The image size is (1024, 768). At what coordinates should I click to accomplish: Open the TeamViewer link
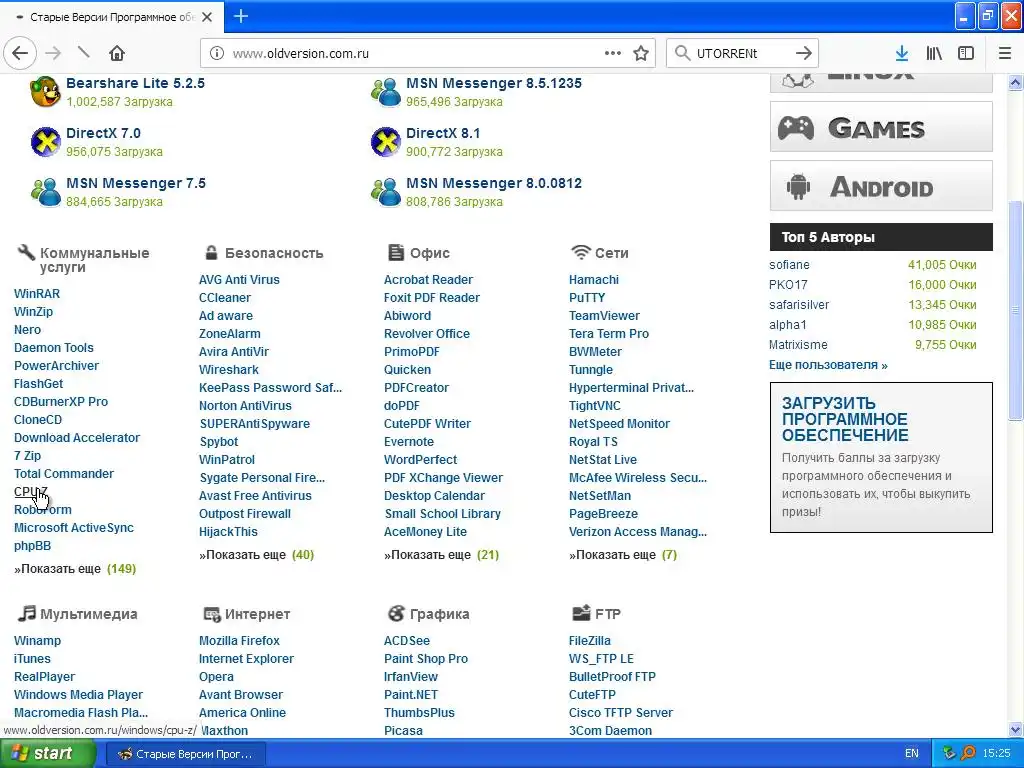(x=604, y=315)
